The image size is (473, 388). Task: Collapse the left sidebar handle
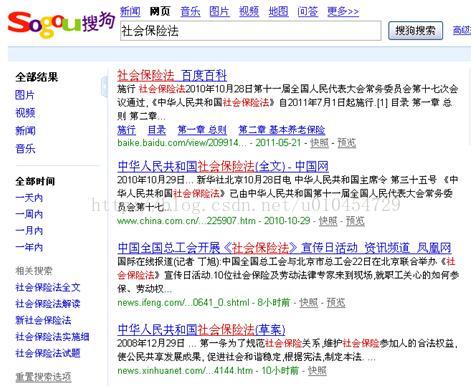104,86
